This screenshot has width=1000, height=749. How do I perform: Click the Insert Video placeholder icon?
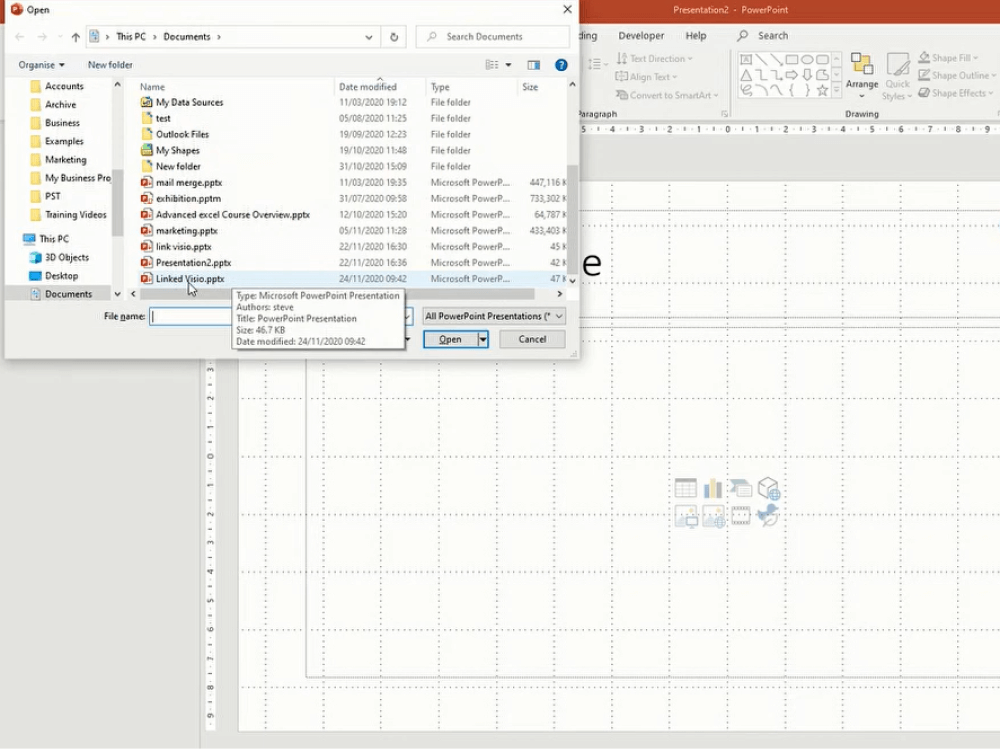[x=740, y=516]
